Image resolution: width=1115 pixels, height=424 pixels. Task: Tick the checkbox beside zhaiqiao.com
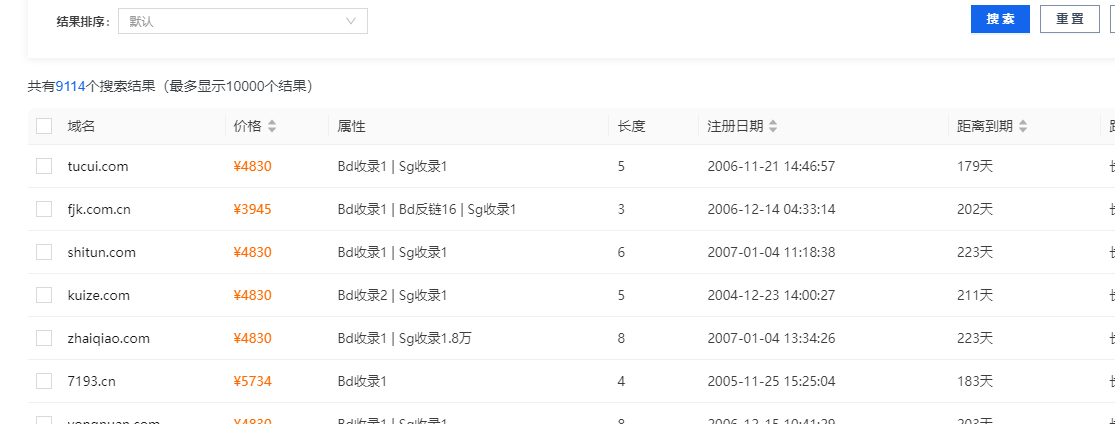click(44, 338)
